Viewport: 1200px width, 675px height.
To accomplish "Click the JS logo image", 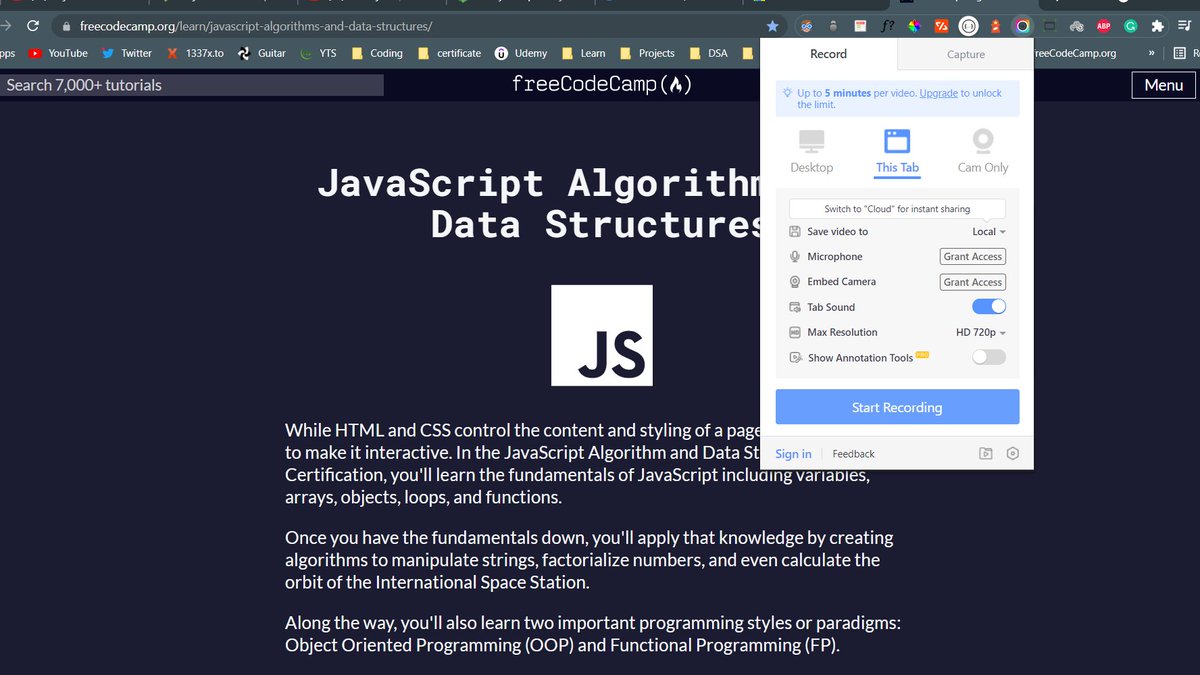I will coord(602,335).
